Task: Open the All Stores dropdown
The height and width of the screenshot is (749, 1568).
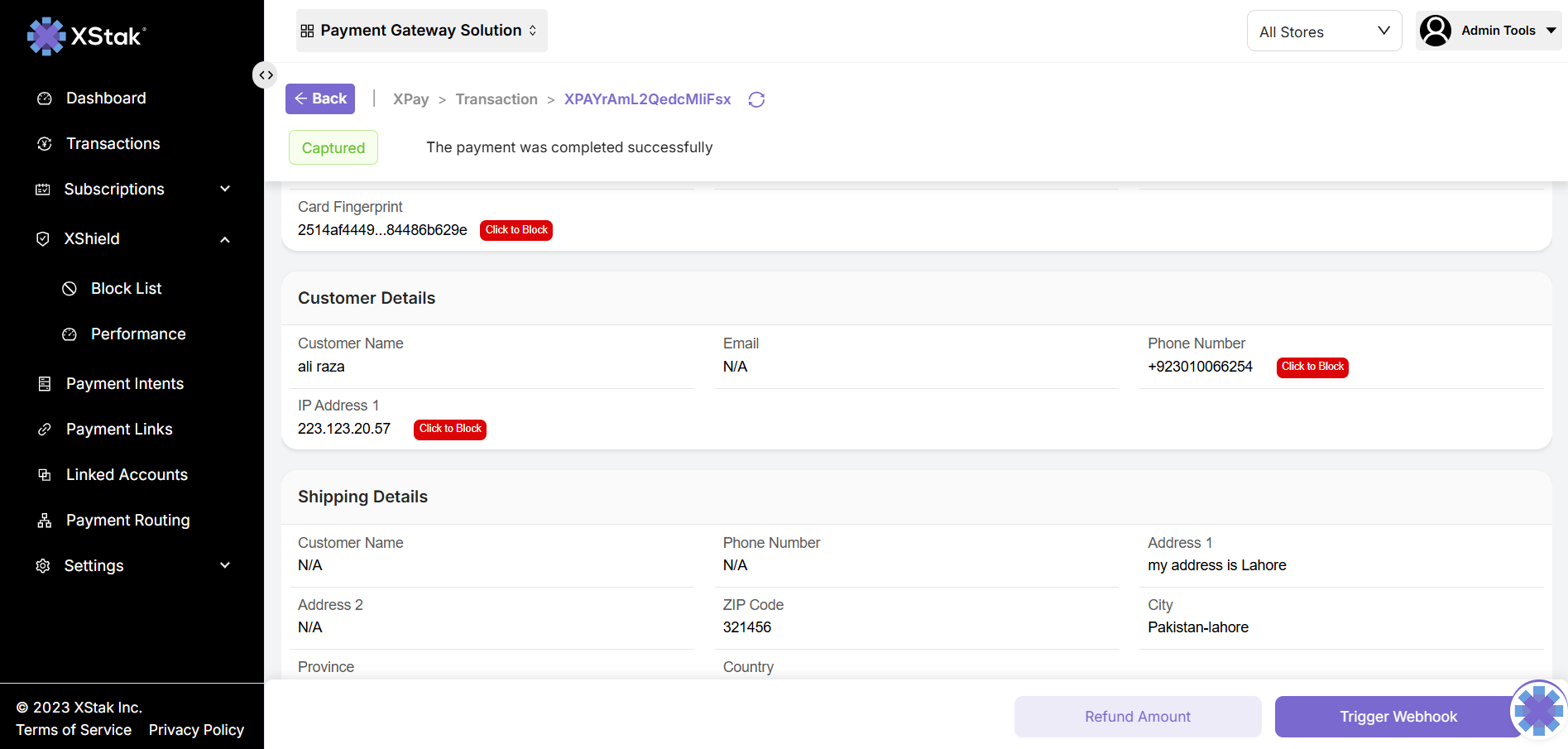Action: 1323,31
